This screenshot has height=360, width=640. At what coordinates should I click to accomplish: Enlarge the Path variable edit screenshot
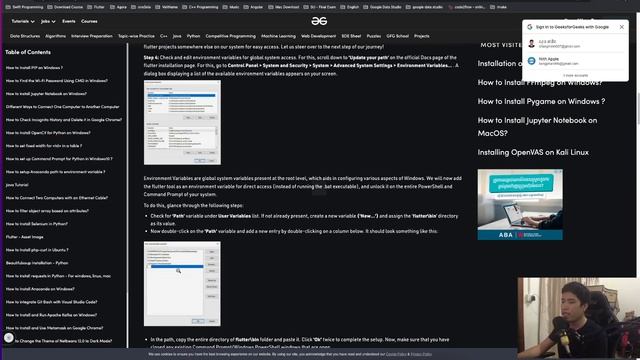coord(182,284)
